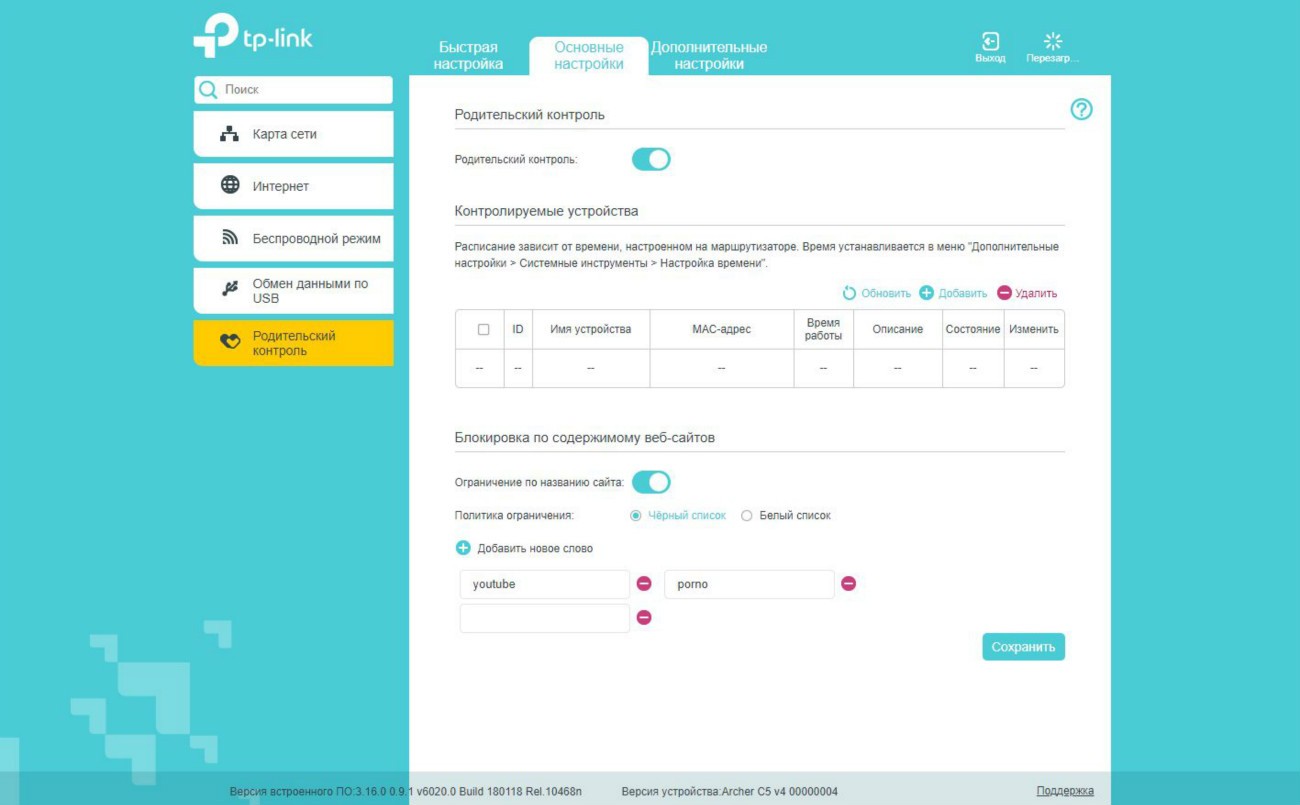Remove the youtube keyword with minus icon
Viewport: 1300px width, 805px height.
pyautogui.click(x=644, y=584)
